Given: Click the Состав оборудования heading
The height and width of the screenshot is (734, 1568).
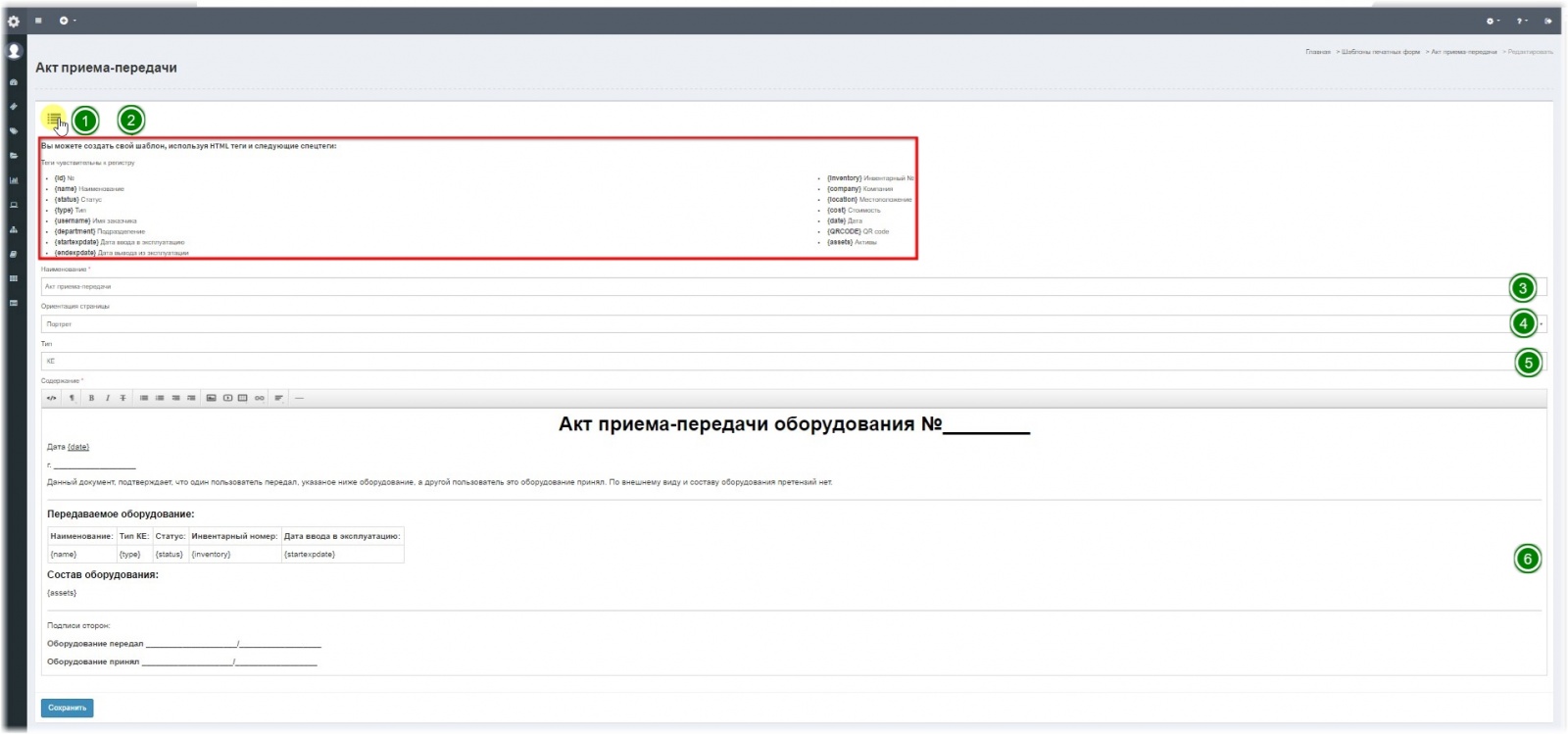Looking at the screenshot, I should pos(103,574).
